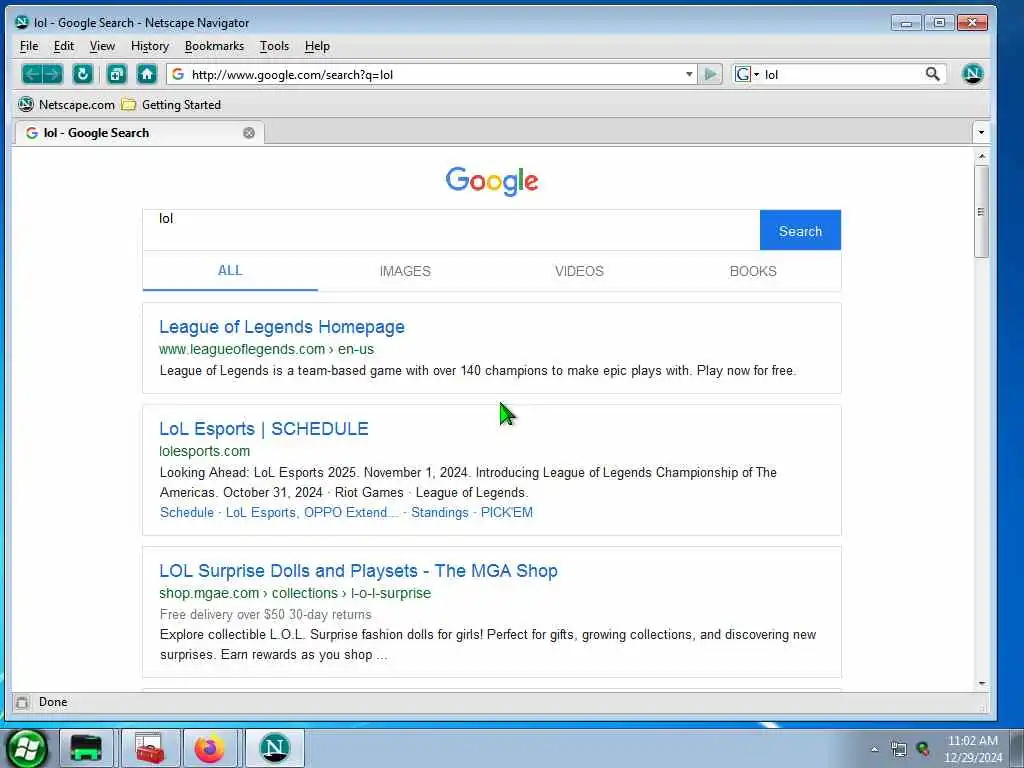Click the status bar page icon beside Done
Viewport: 1024px width, 768px height.
[x=22, y=703]
